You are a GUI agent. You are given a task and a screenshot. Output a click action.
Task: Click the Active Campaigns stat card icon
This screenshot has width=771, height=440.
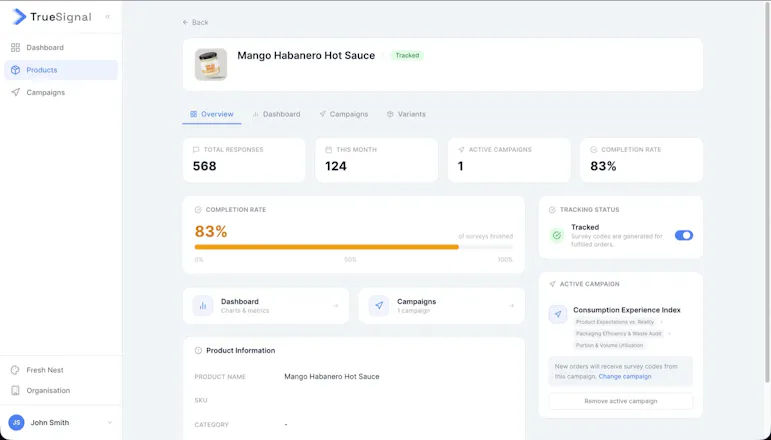[x=461, y=149]
